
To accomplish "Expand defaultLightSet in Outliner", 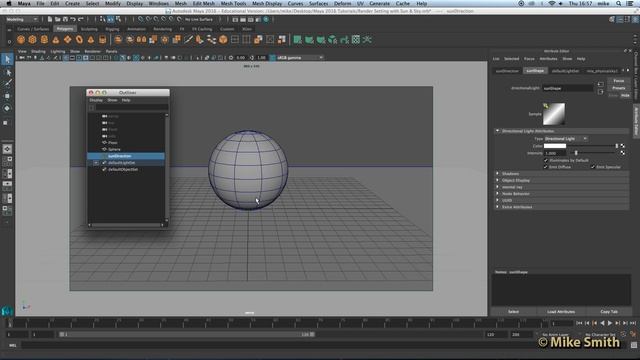I will (96, 162).
